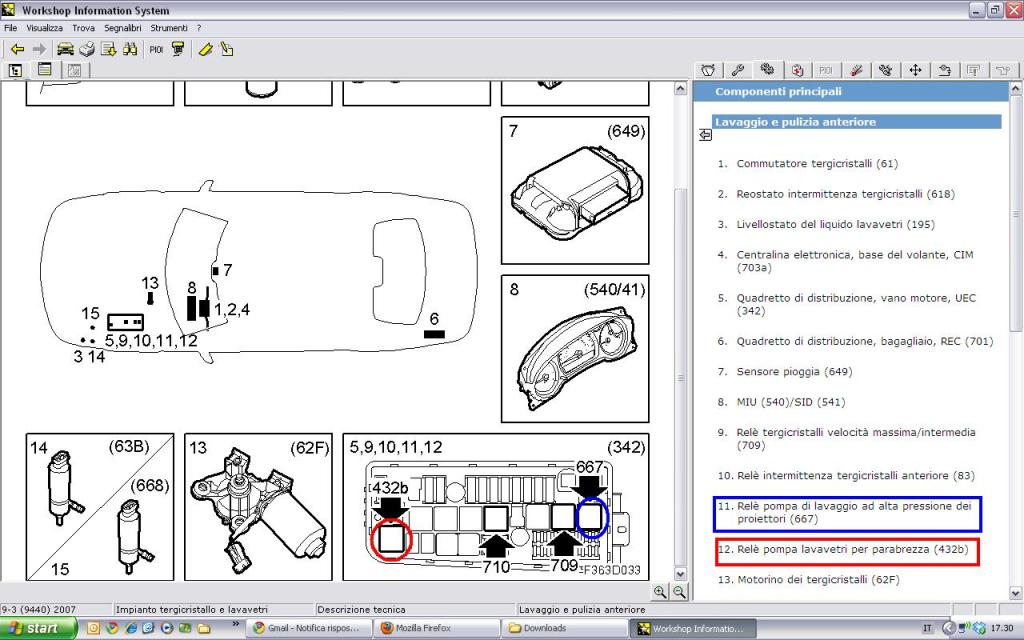Image resolution: width=1024 pixels, height=640 pixels.
Task: Open the red tool brush tab
Action: point(856,70)
